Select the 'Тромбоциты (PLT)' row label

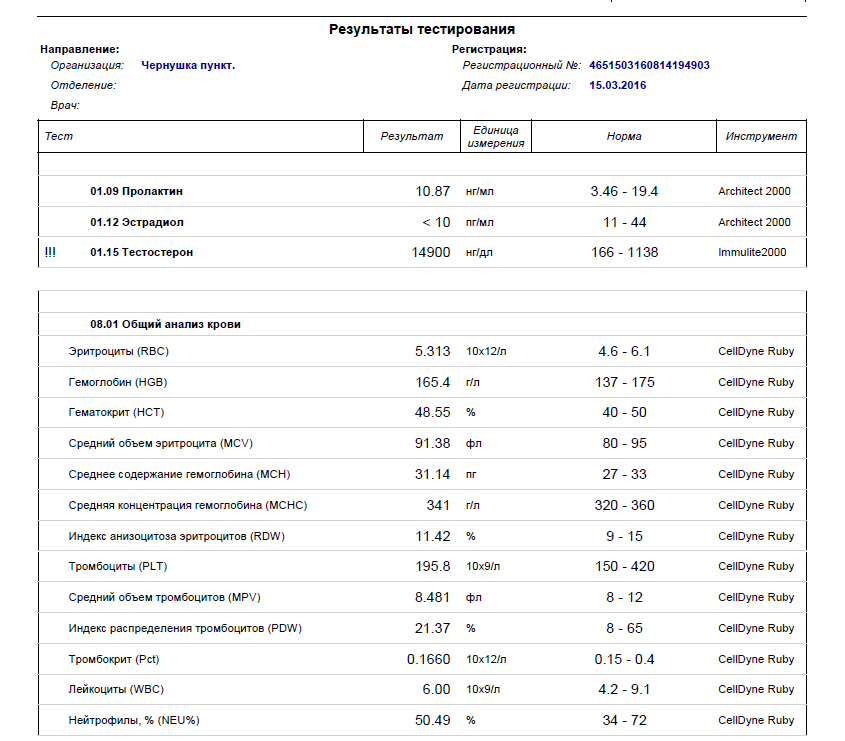117,567
